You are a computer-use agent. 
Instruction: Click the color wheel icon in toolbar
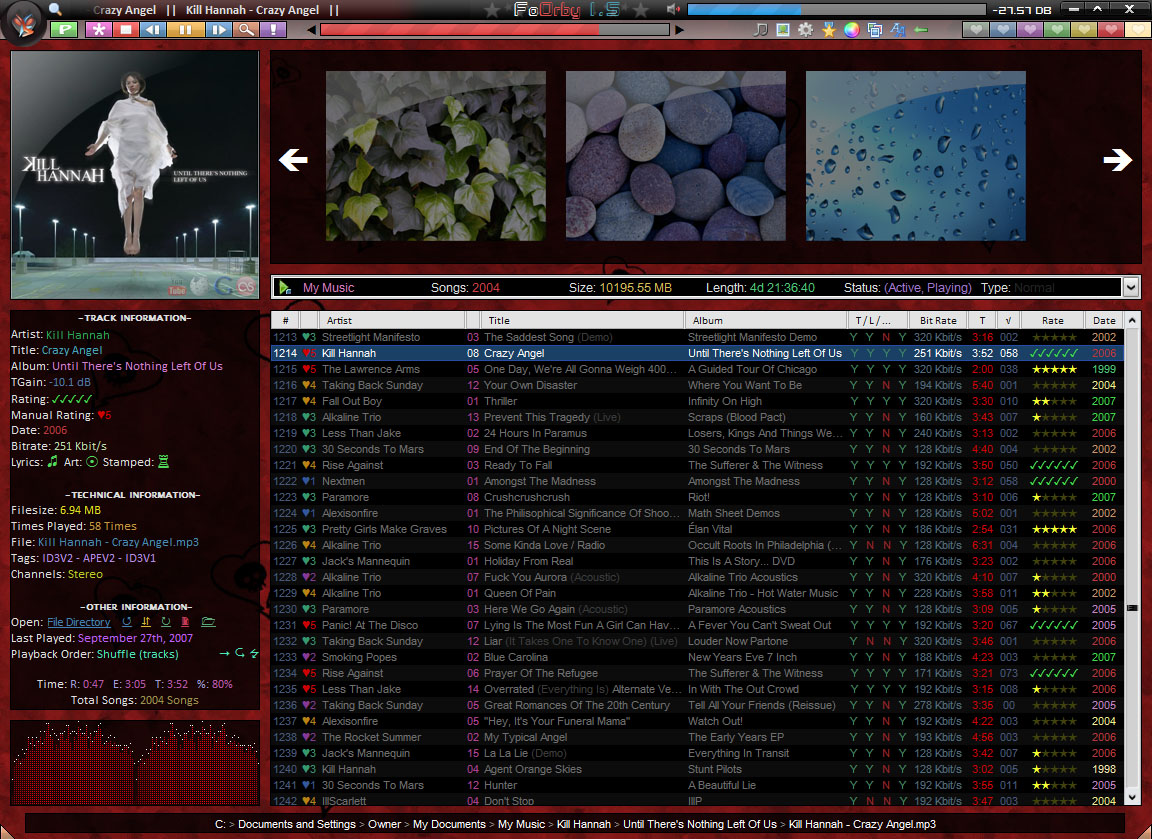click(851, 30)
